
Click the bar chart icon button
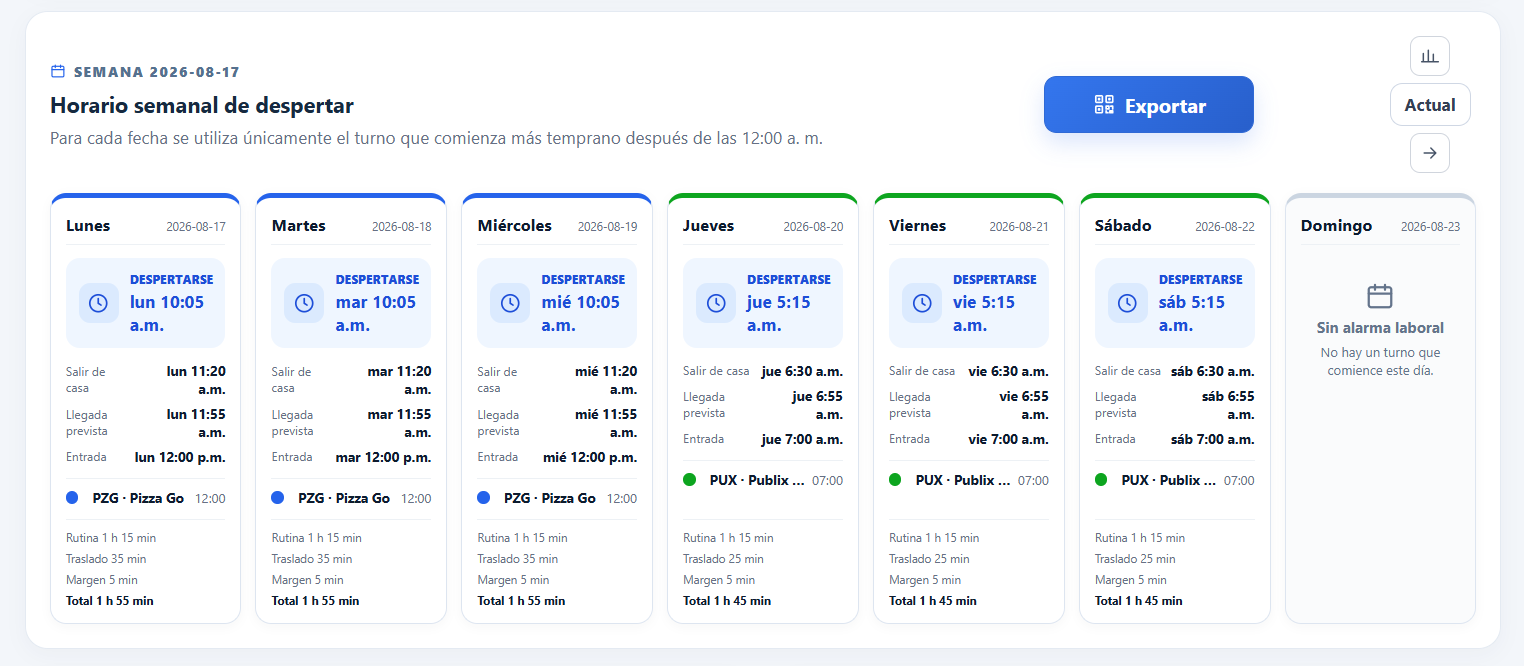click(x=1429, y=56)
